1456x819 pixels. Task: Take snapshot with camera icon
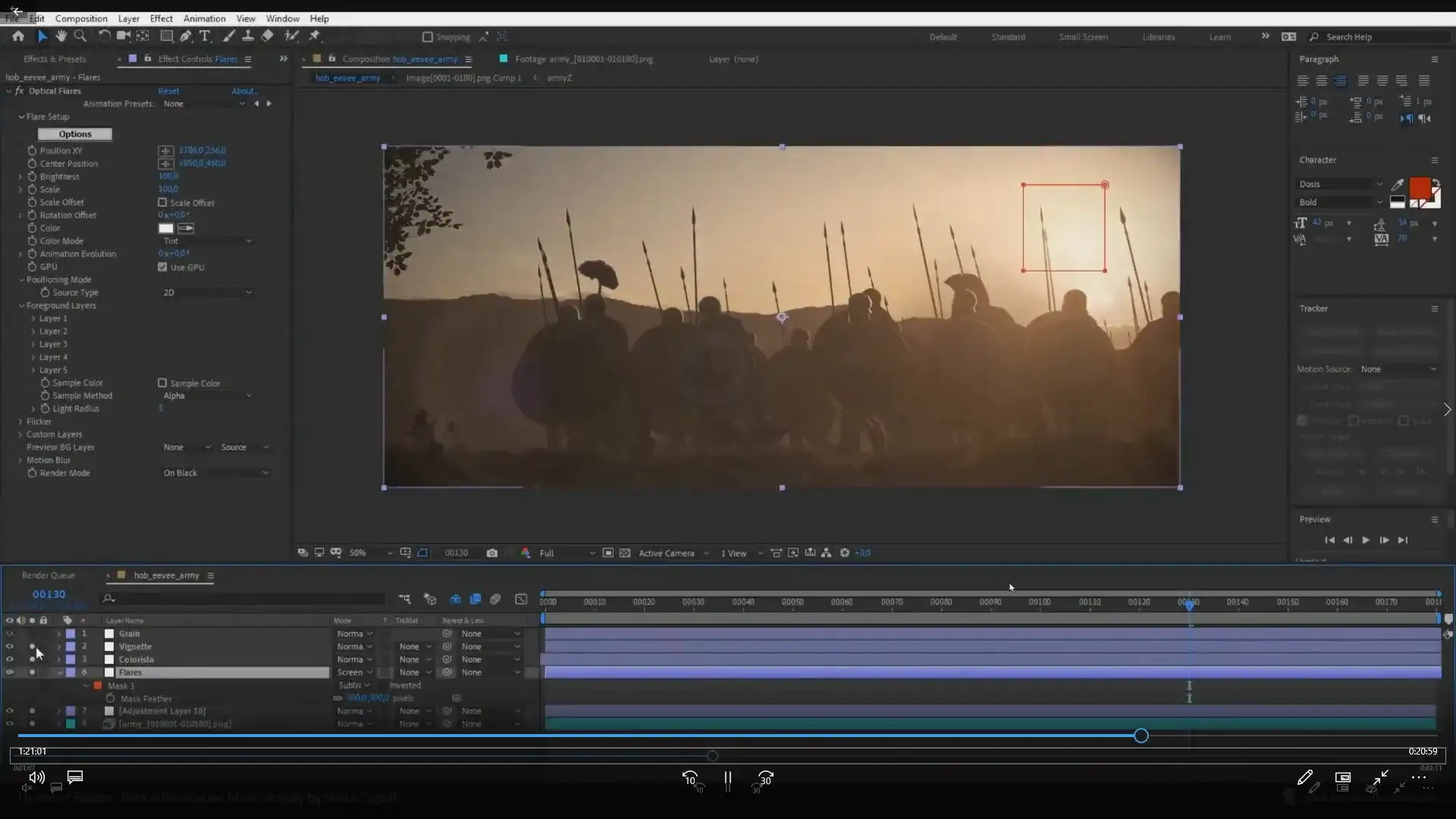point(492,553)
